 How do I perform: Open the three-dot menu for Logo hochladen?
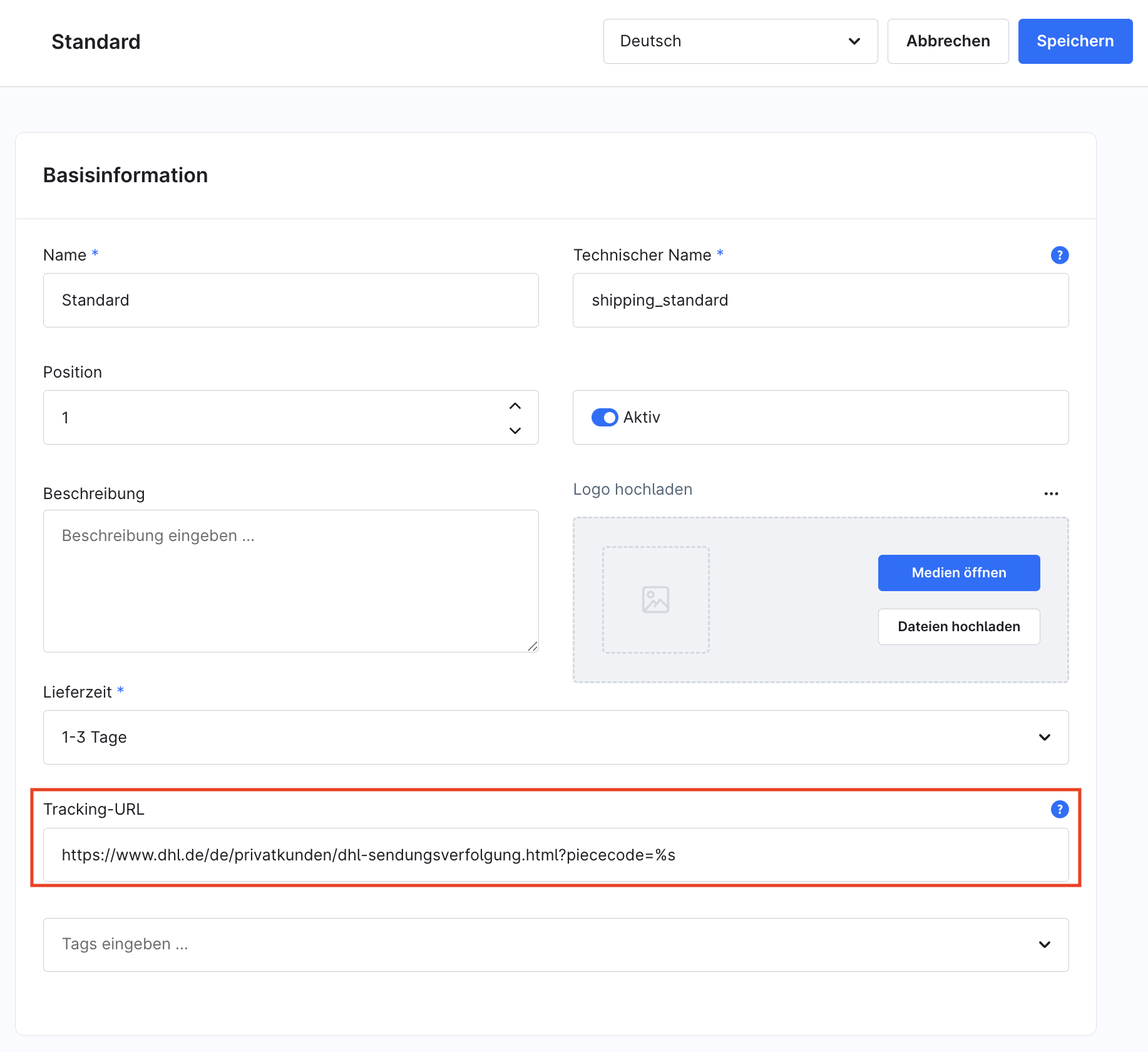click(1051, 493)
